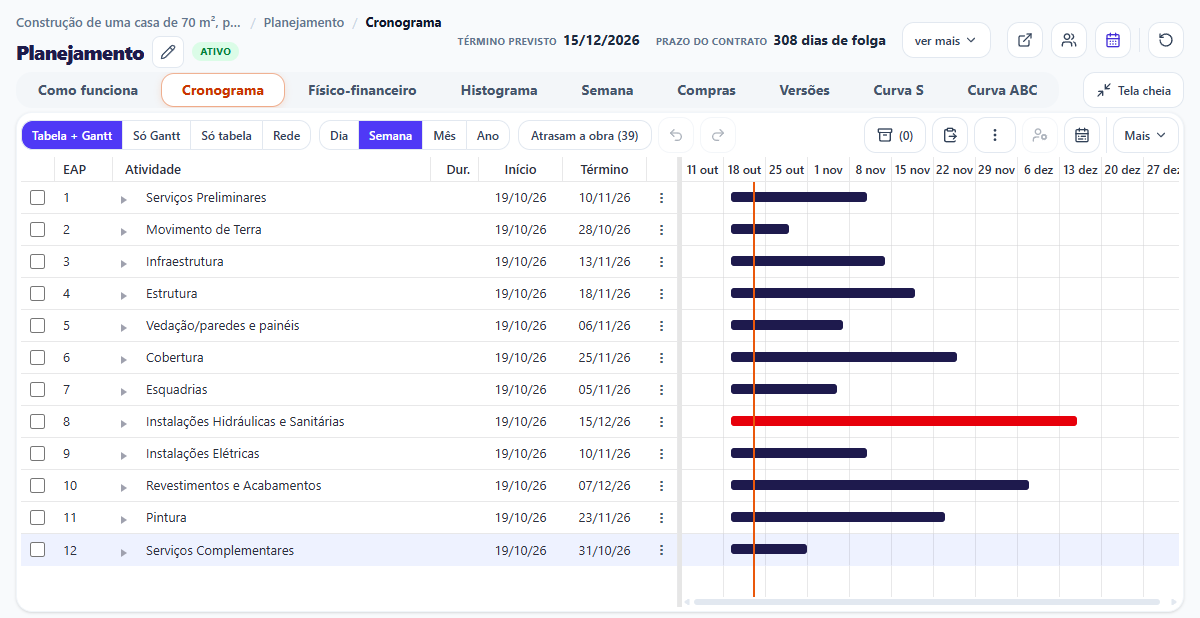1200x618 pixels.
Task: Expand the Revestimentos e Acabamentos row
Action: pos(124,487)
